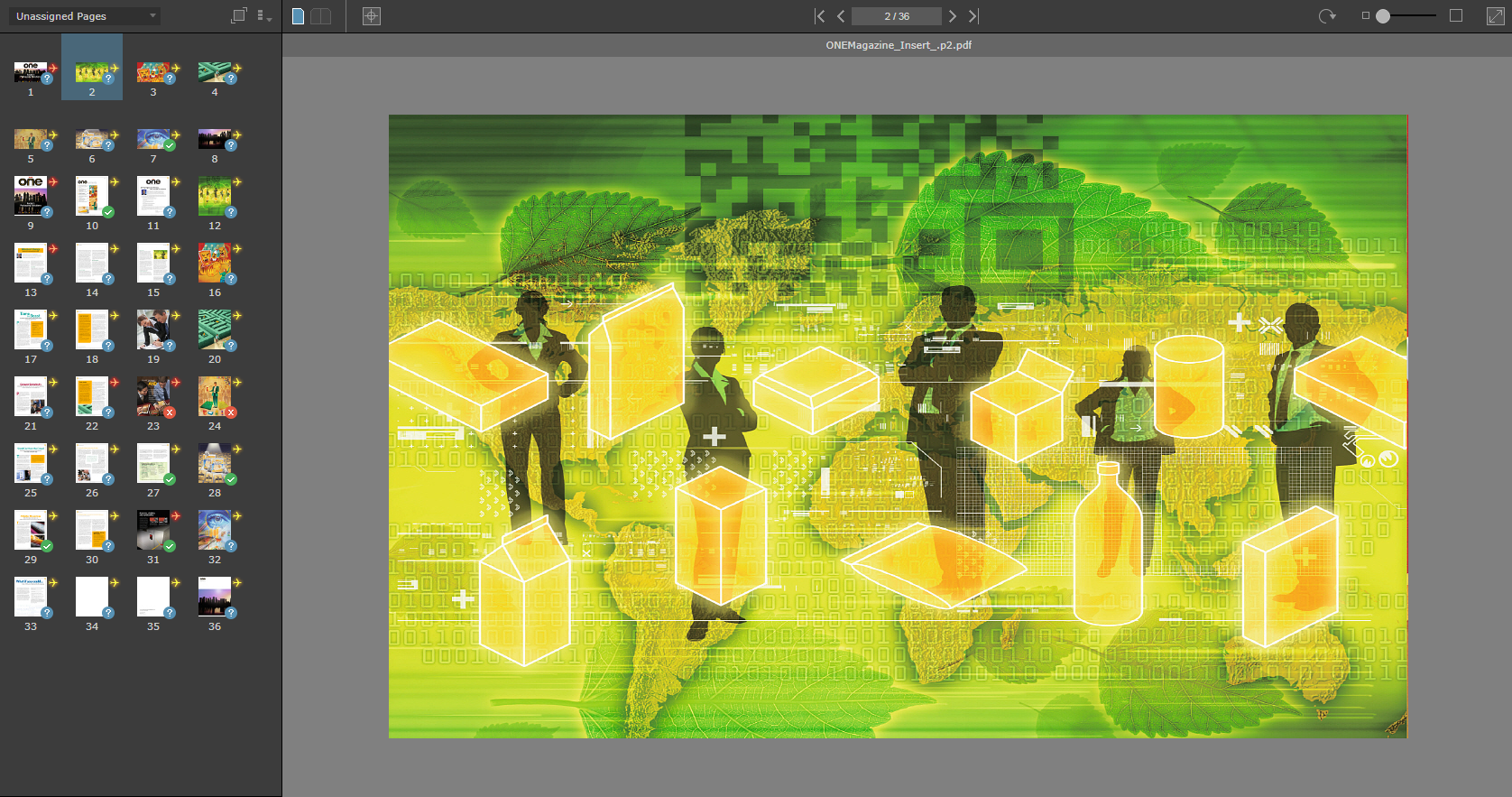1512x797 pixels.
Task: Jump to the last page
Action: click(973, 16)
